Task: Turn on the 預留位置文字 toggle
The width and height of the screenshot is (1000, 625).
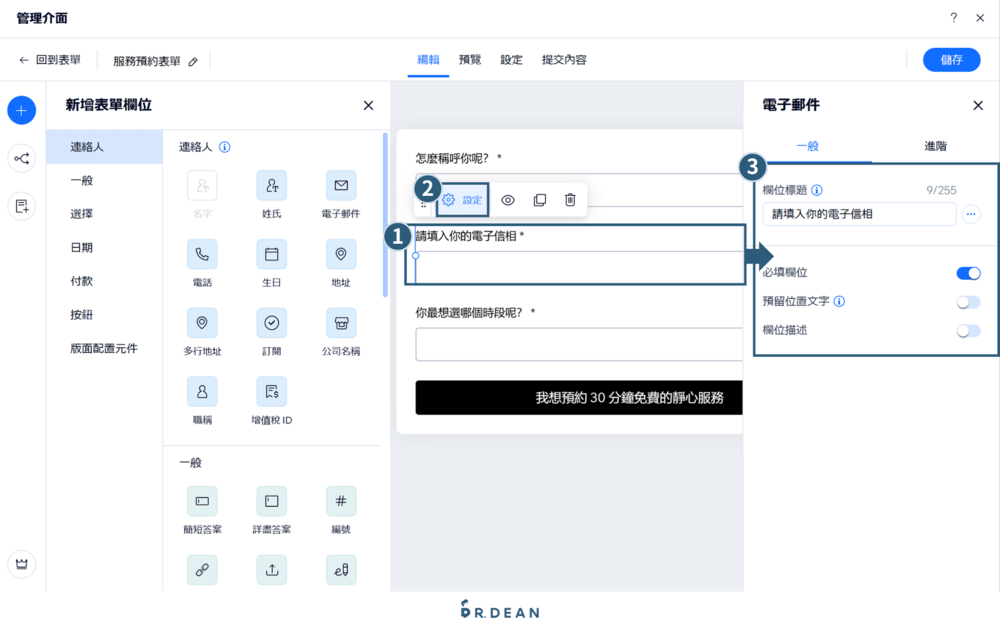Action: (967, 300)
